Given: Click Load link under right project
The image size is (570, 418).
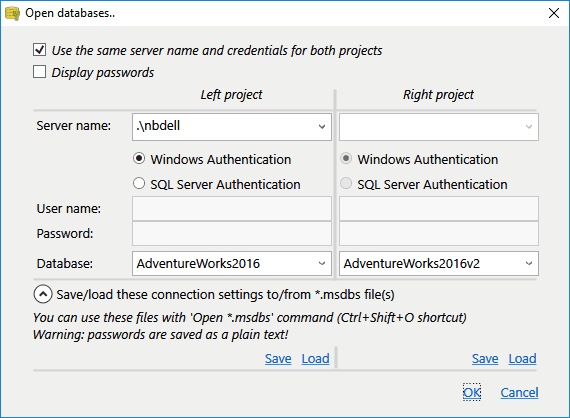Looking at the screenshot, I should pyautogui.click(x=522, y=359).
